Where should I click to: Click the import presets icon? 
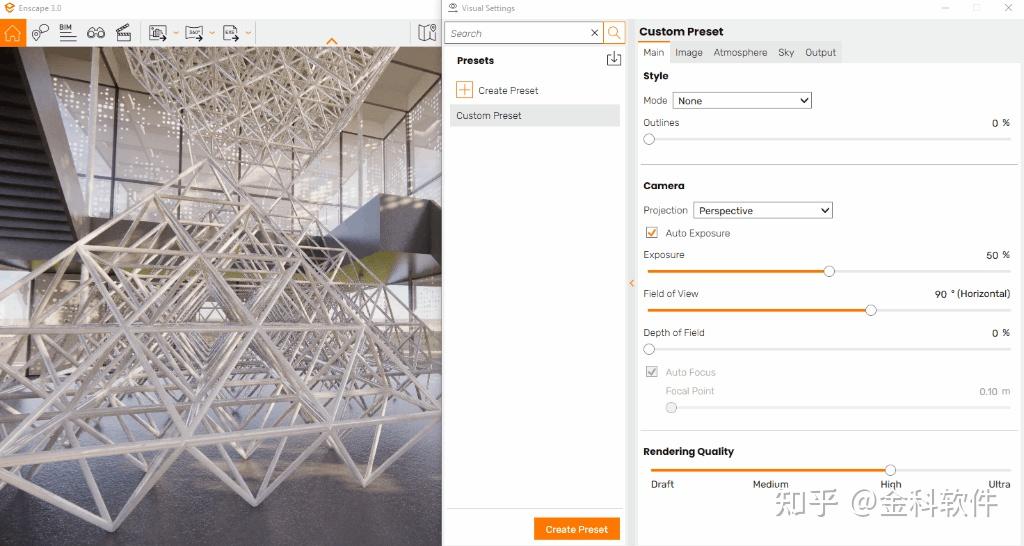(x=614, y=59)
